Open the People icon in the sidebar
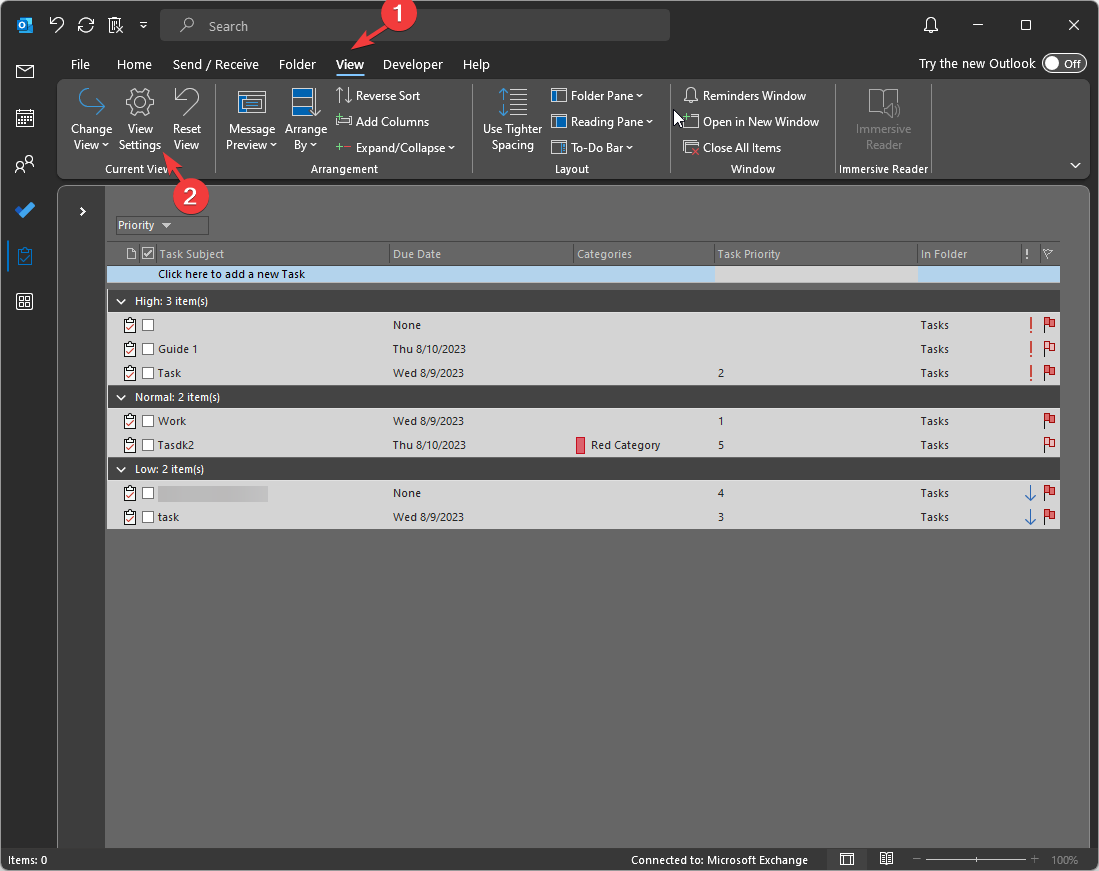 click(x=24, y=163)
